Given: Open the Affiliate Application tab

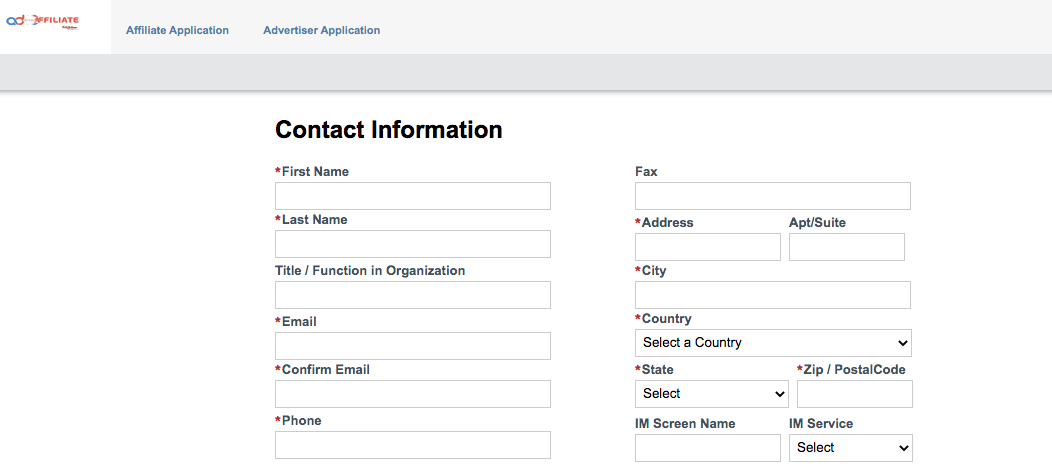Looking at the screenshot, I should tap(177, 30).
